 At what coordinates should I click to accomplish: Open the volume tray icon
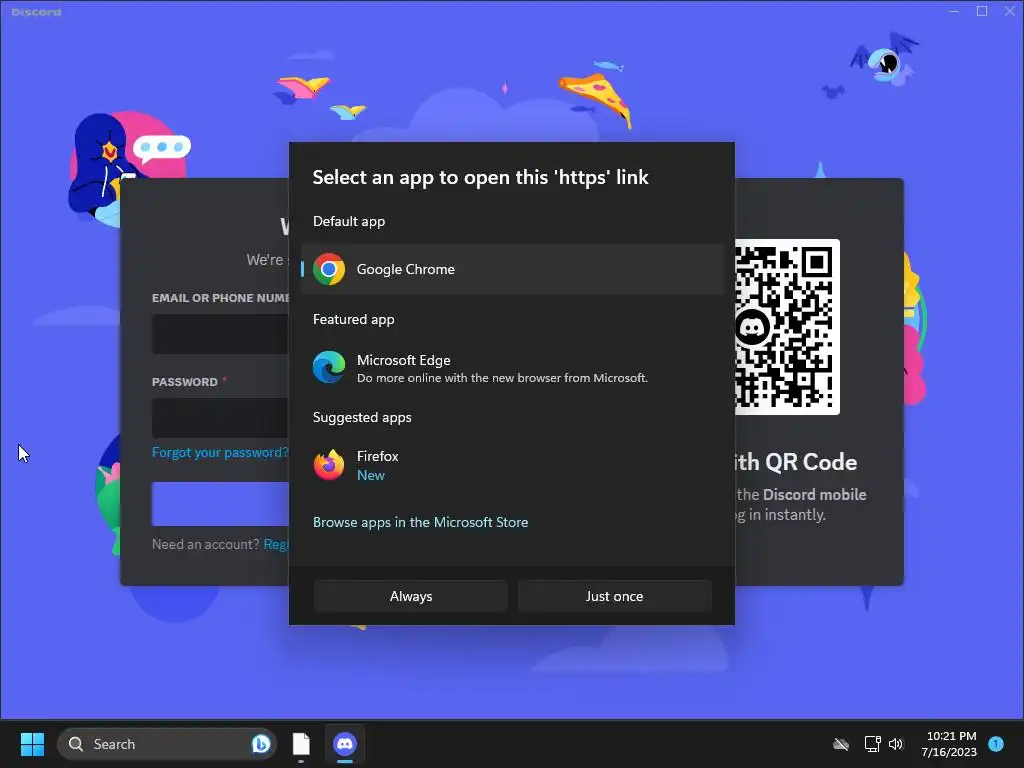(x=896, y=744)
